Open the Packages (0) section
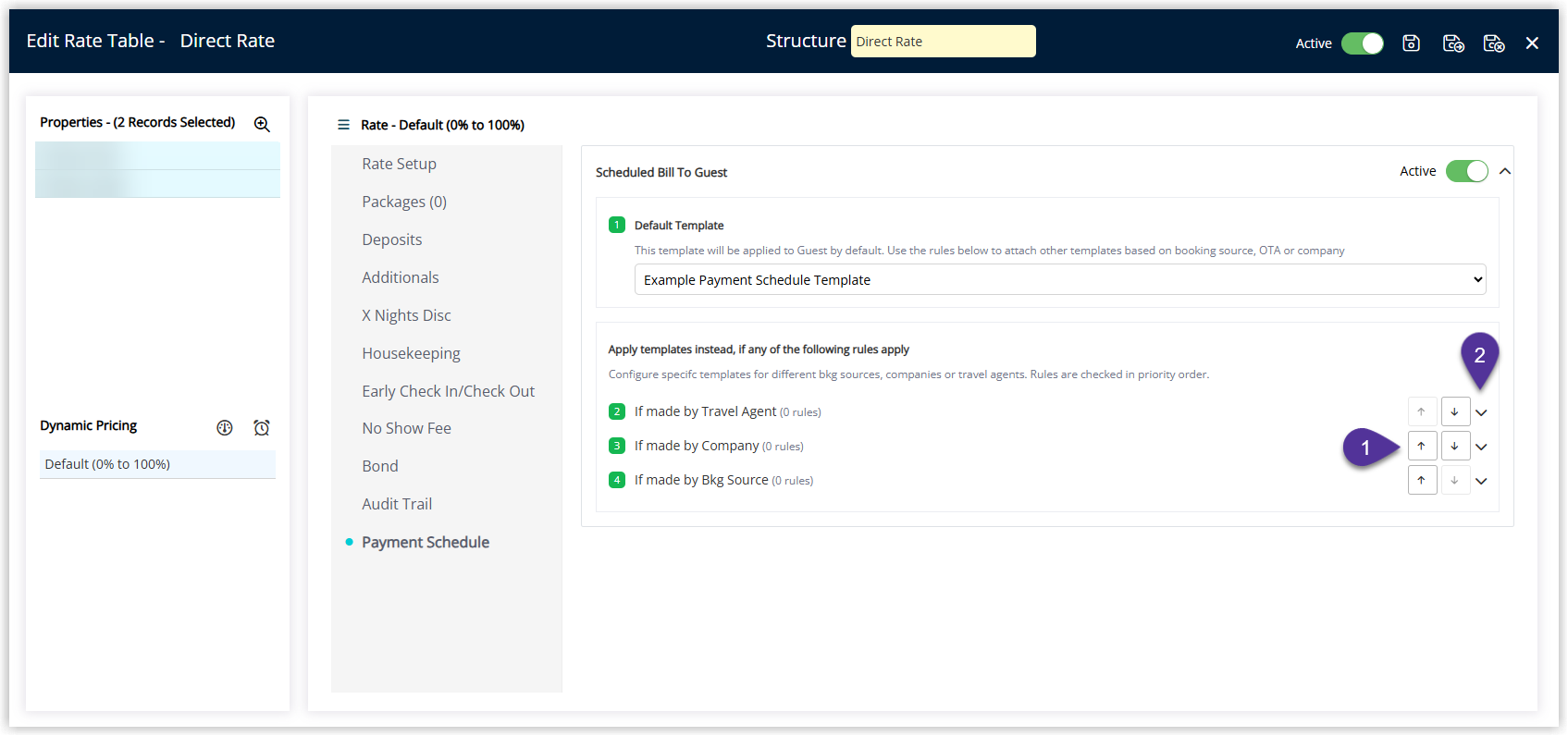The width and height of the screenshot is (1568, 736). [404, 202]
